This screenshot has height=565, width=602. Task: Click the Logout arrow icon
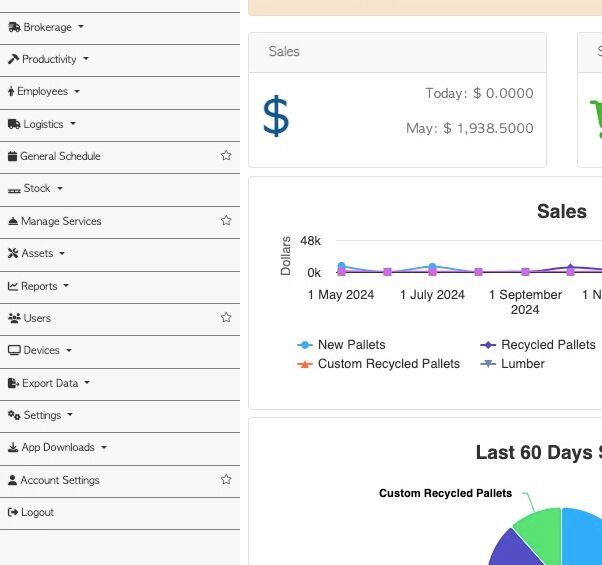tap(13, 512)
